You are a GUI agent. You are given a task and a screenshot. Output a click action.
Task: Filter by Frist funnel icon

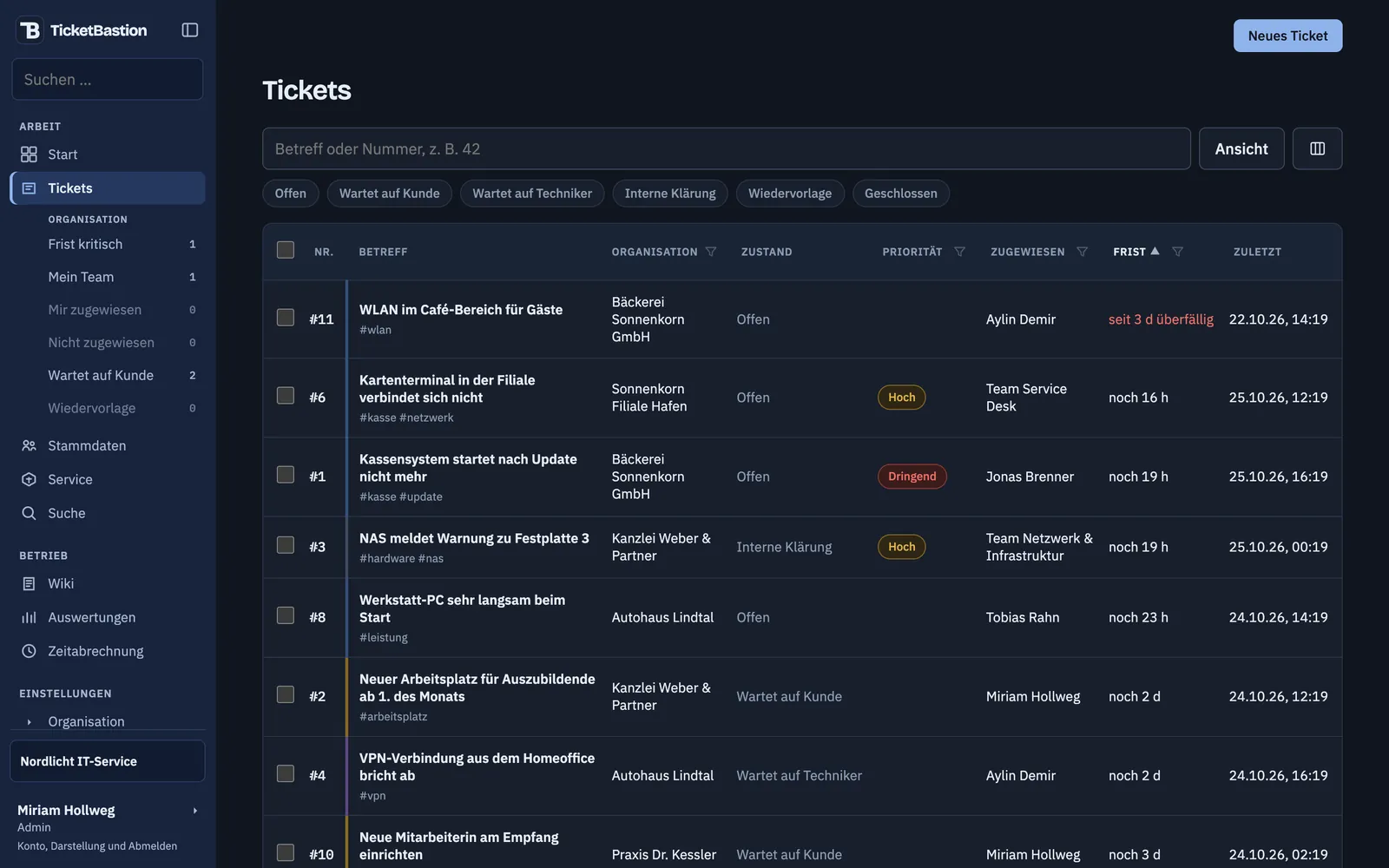click(1177, 252)
